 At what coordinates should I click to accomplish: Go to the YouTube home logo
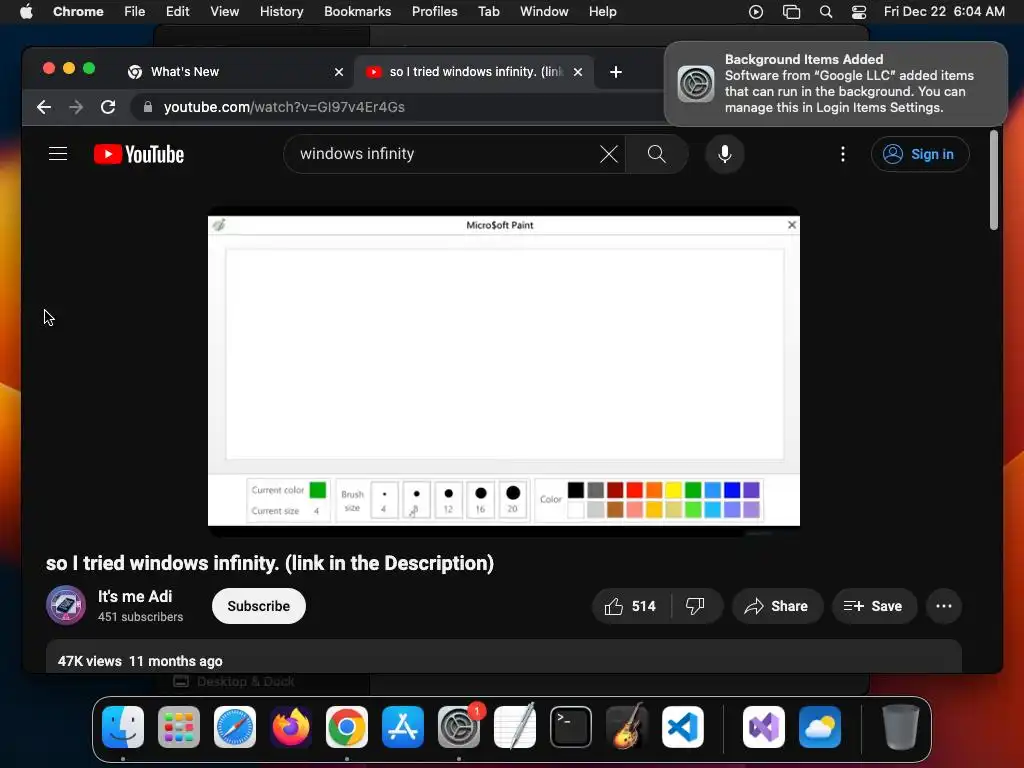pos(139,154)
